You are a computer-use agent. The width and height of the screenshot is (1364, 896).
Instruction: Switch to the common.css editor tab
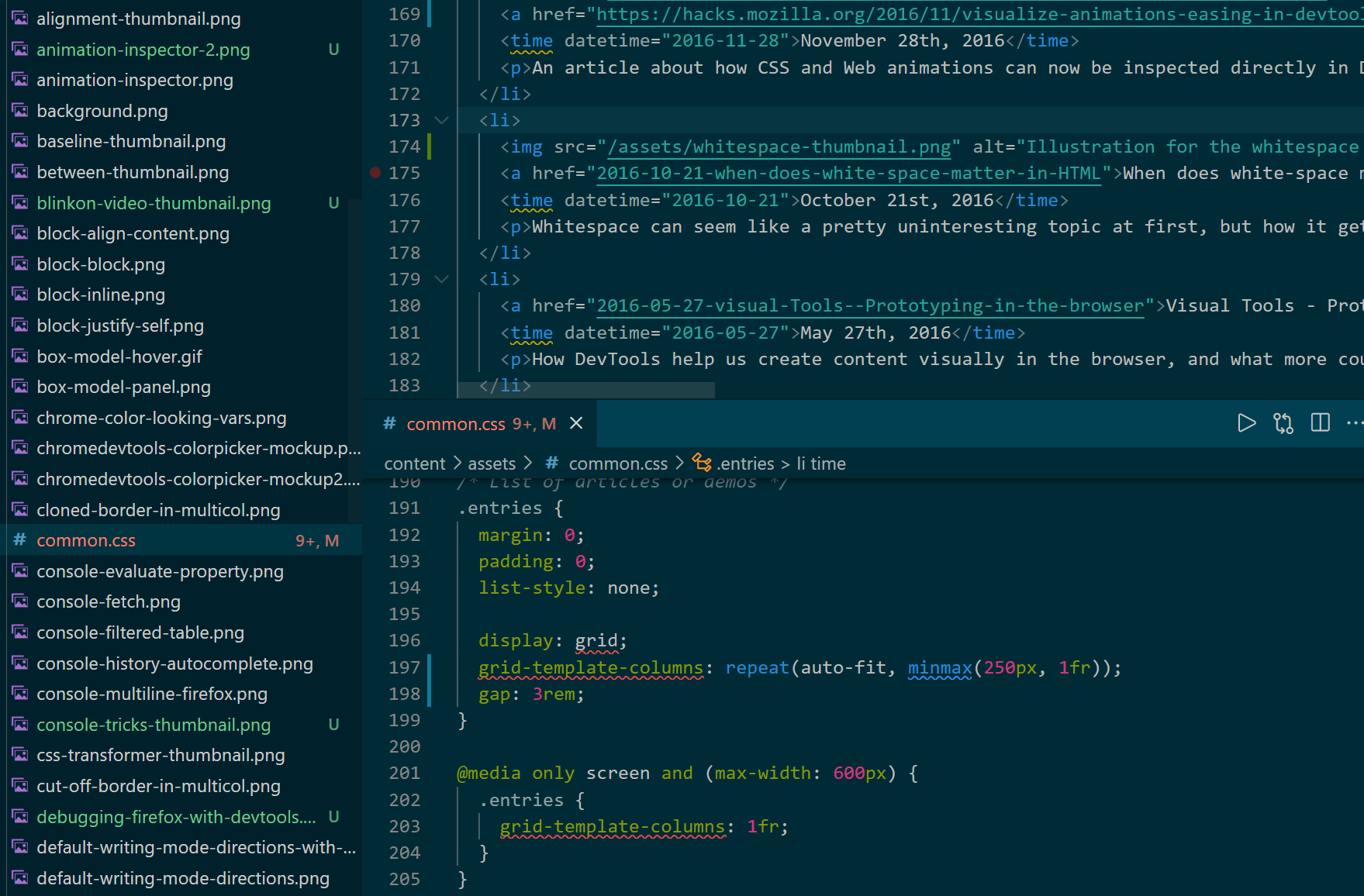coord(456,423)
